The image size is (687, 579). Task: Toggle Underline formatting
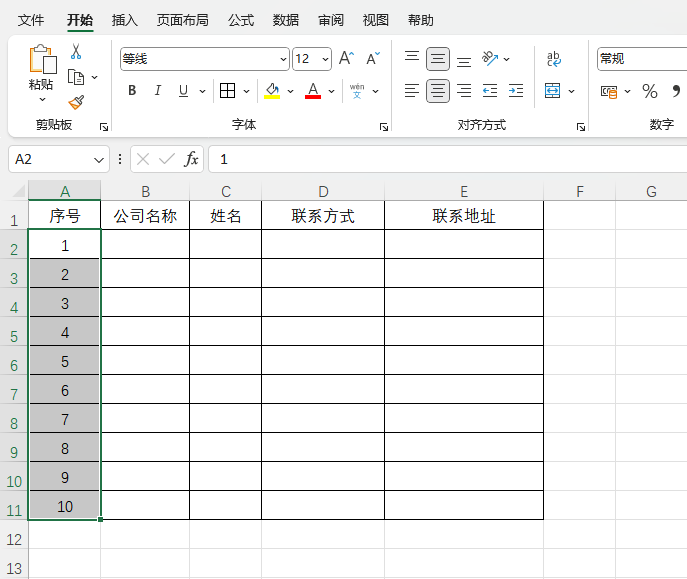click(184, 91)
